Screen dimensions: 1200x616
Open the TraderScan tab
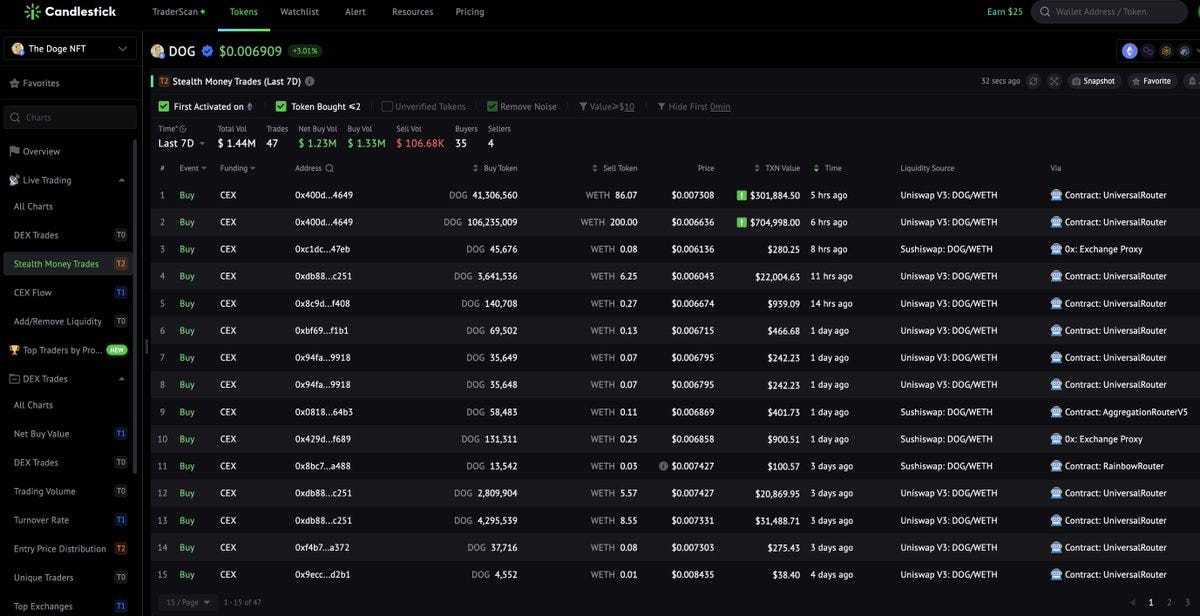(x=179, y=12)
